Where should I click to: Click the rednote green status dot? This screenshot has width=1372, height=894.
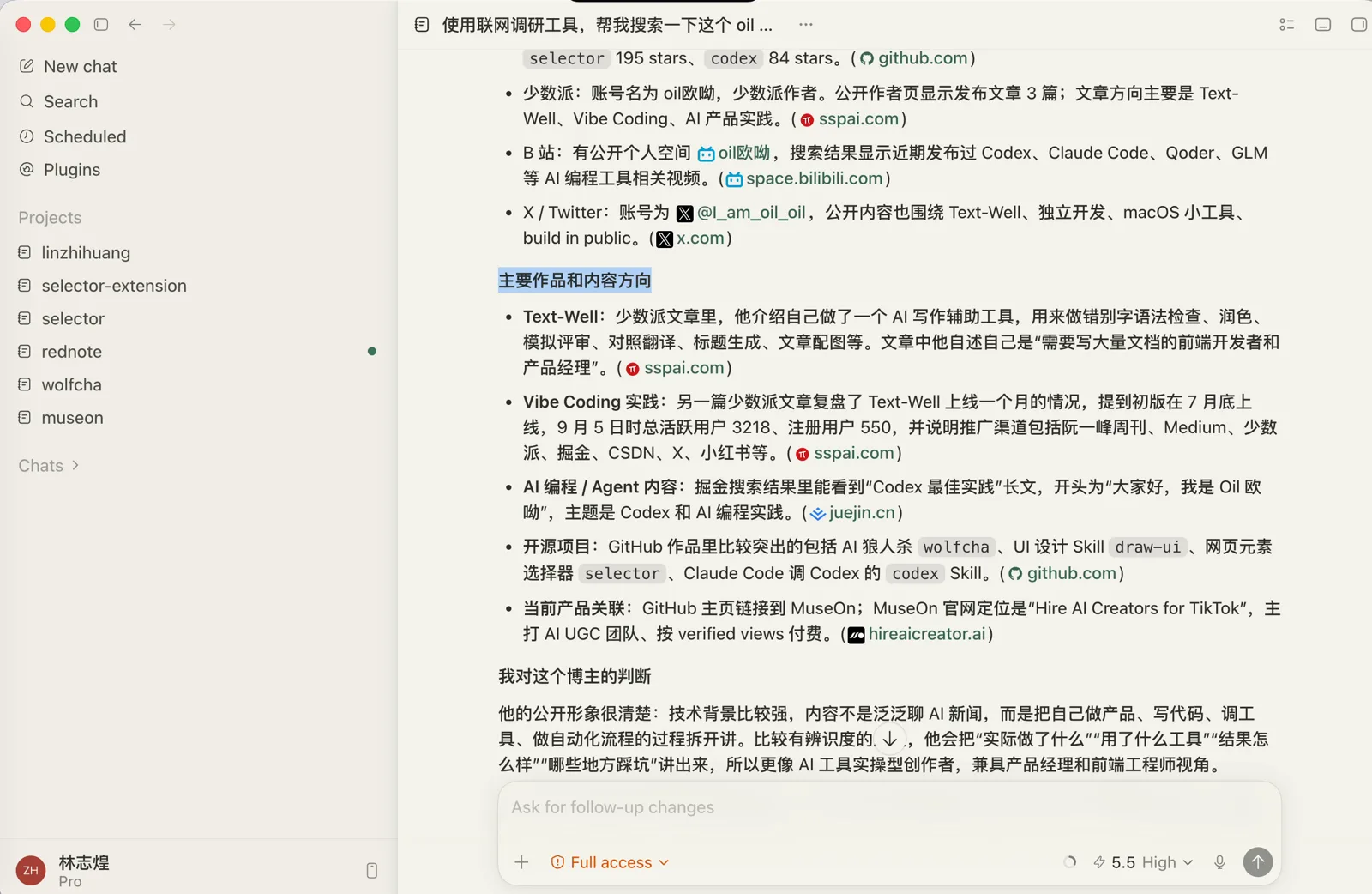[x=371, y=351]
